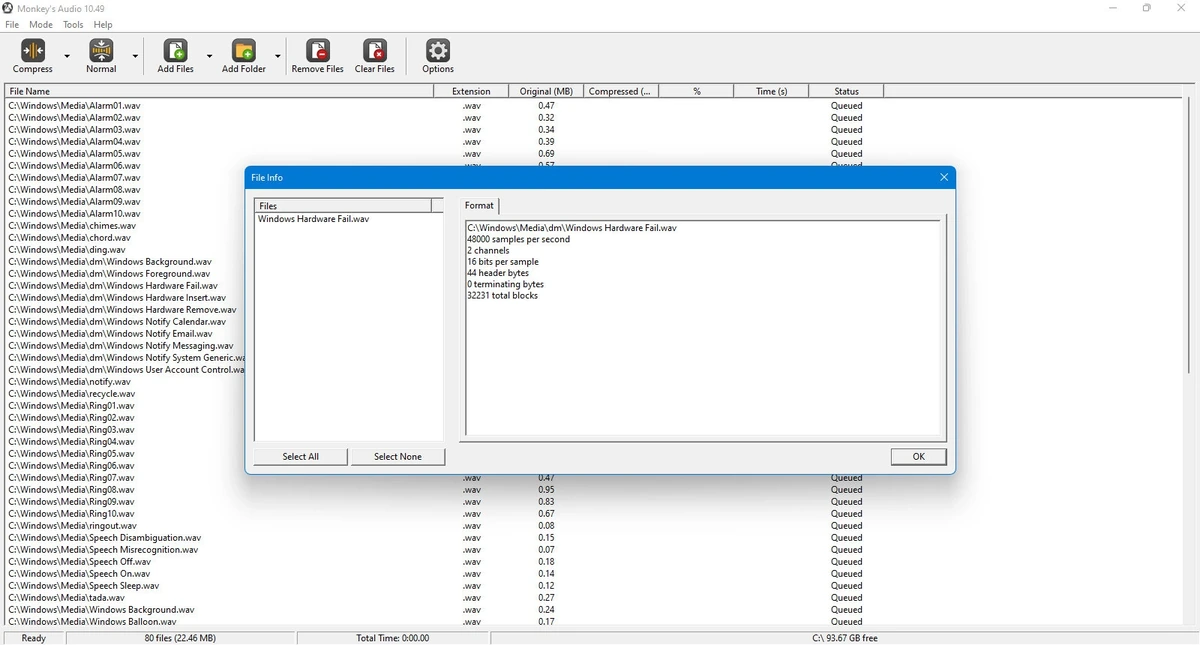Open the File menu
The width and height of the screenshot is (1200, 645).
12,24
